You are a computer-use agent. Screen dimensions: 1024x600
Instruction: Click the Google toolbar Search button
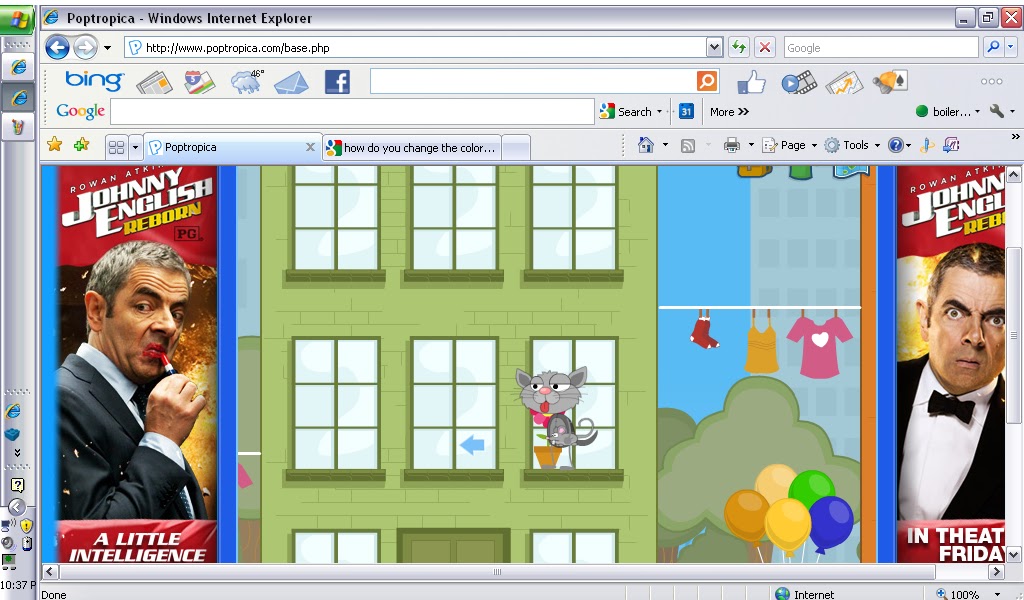pos(626,112)
